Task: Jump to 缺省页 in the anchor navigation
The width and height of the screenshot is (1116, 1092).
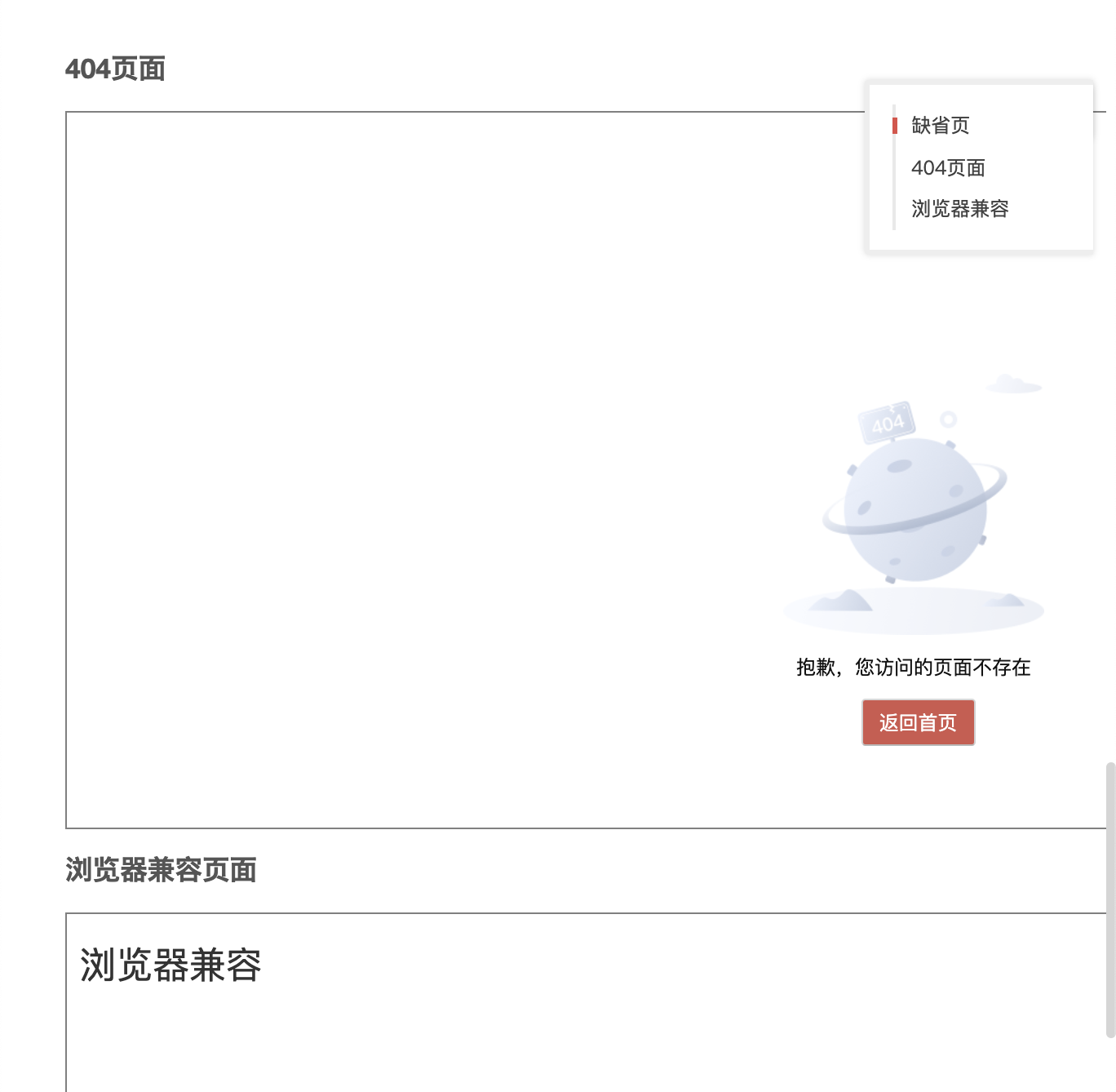Action: (941, 126)
